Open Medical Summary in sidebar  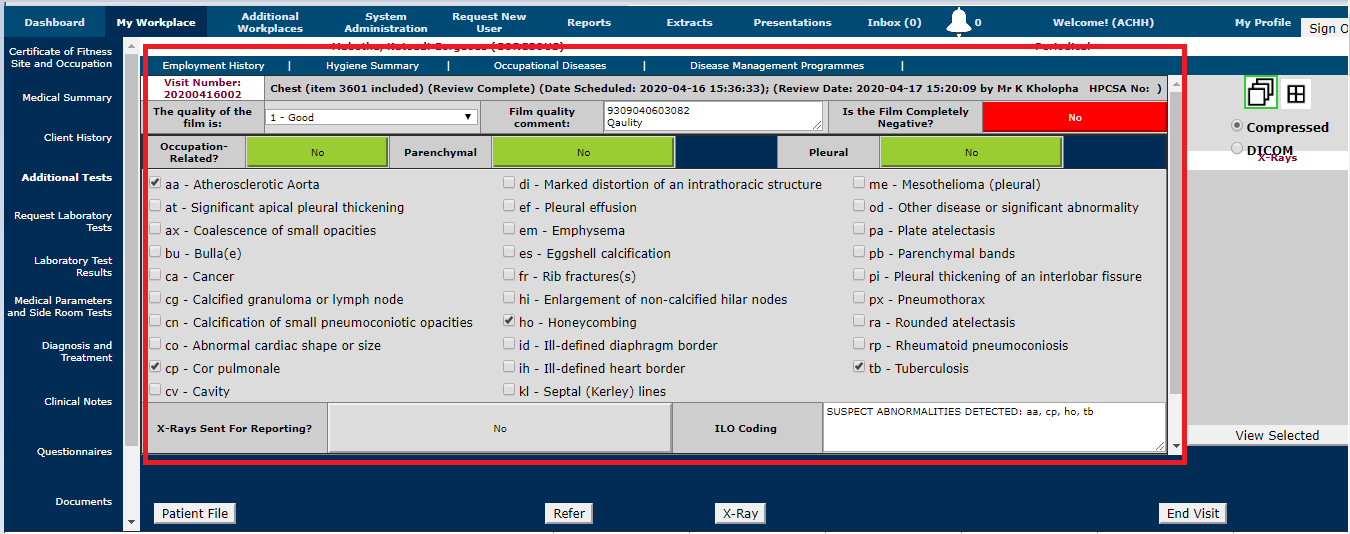[x=67, y=98]
